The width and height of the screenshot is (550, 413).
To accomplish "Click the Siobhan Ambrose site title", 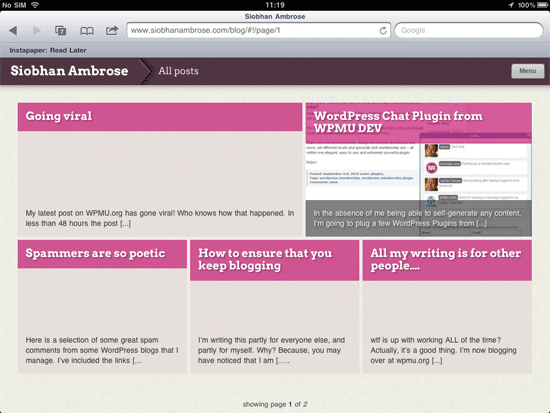I will pyautogui.click(x=69, y=71).
